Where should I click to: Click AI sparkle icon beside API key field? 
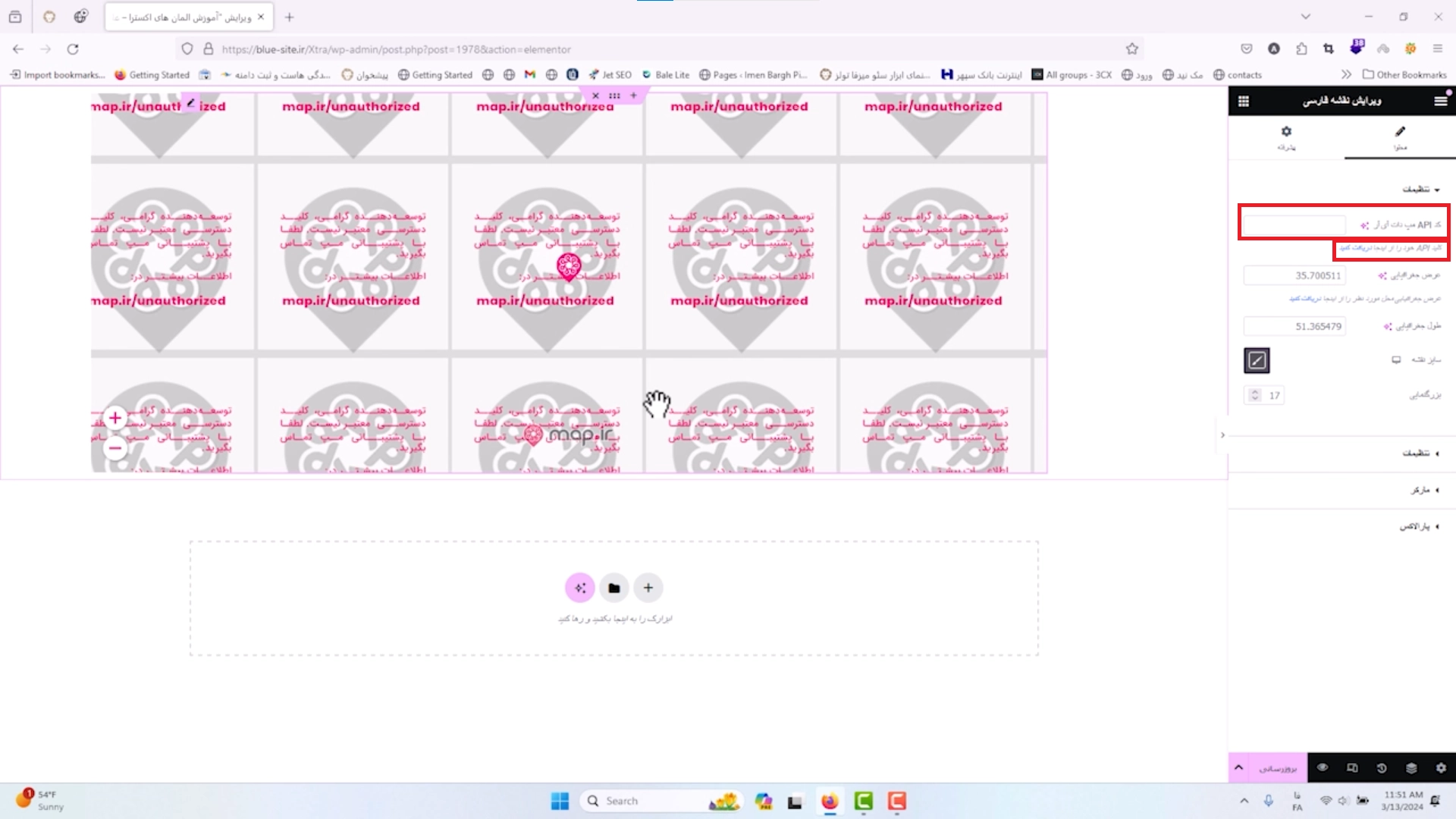(x=1364, y=225)
